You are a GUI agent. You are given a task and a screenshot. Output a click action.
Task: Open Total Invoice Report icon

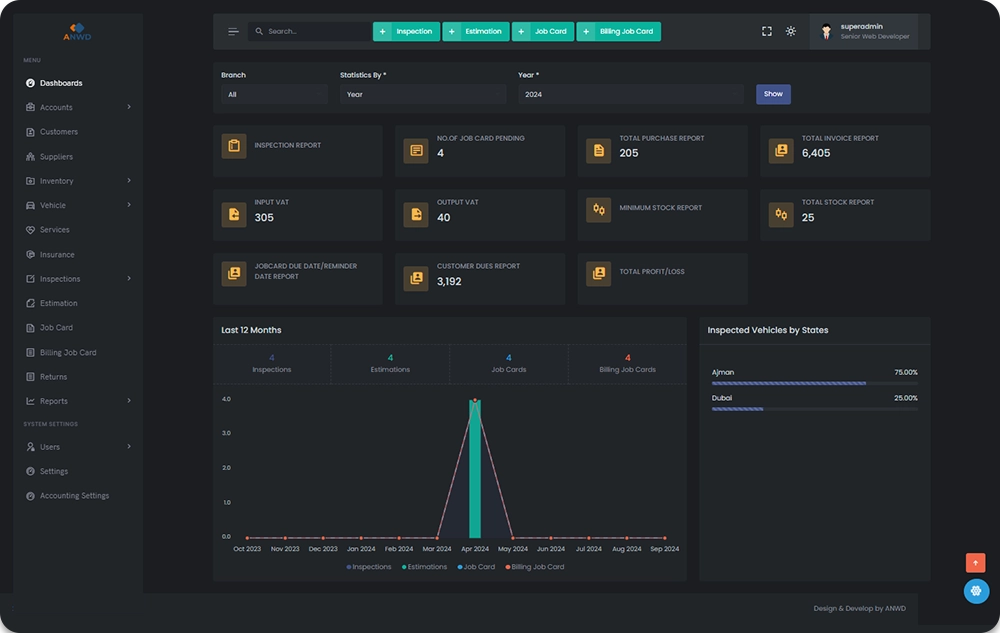pos(781,151)
